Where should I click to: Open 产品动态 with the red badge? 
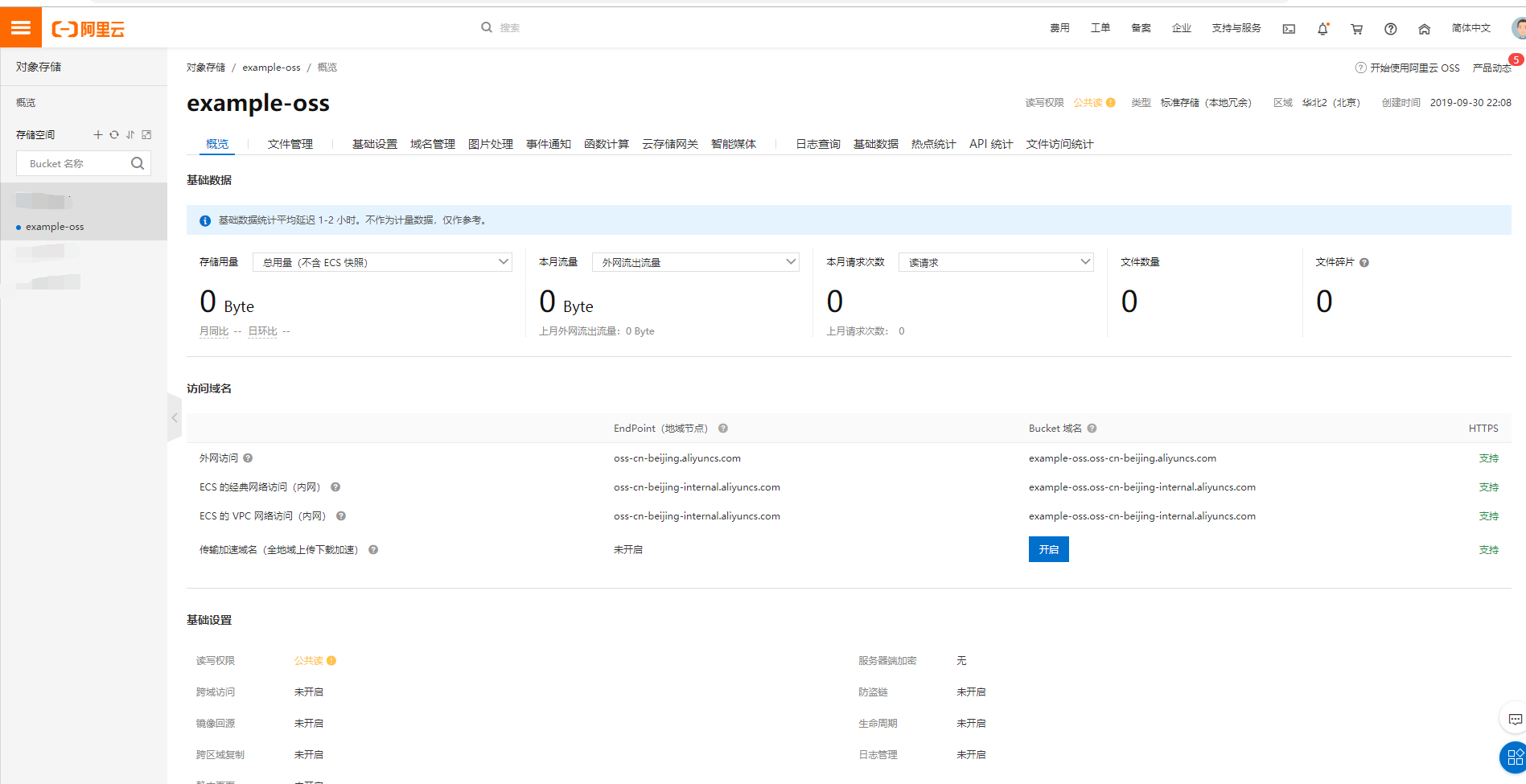tap(1492, 68)
